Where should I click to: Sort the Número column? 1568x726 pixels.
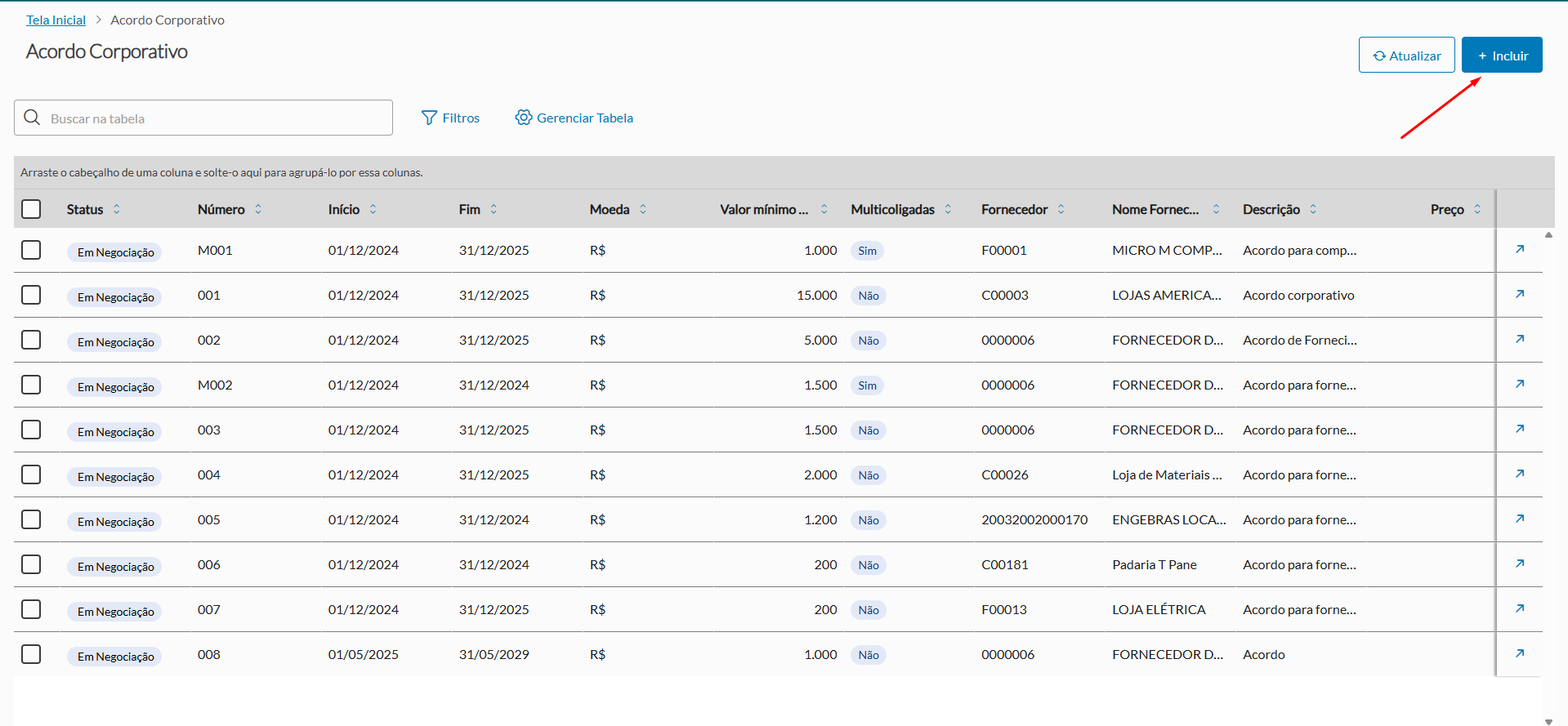pyautogui.click(x=258, y=209)
